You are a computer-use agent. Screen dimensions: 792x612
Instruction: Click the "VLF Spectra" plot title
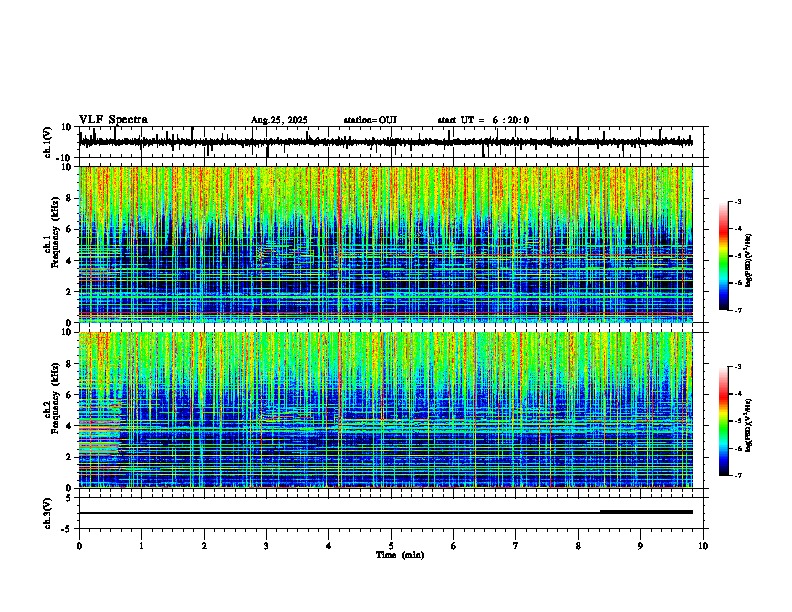113,120
